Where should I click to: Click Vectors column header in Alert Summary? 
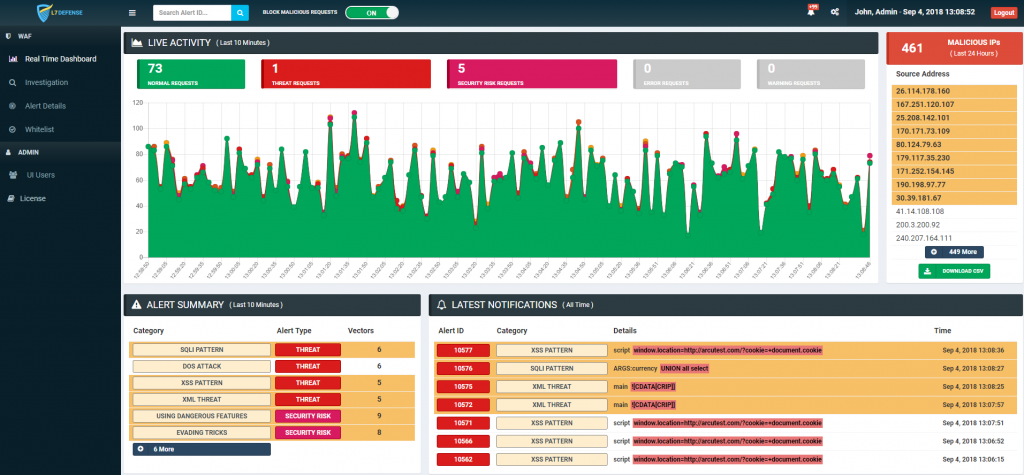tap(360, 331)
